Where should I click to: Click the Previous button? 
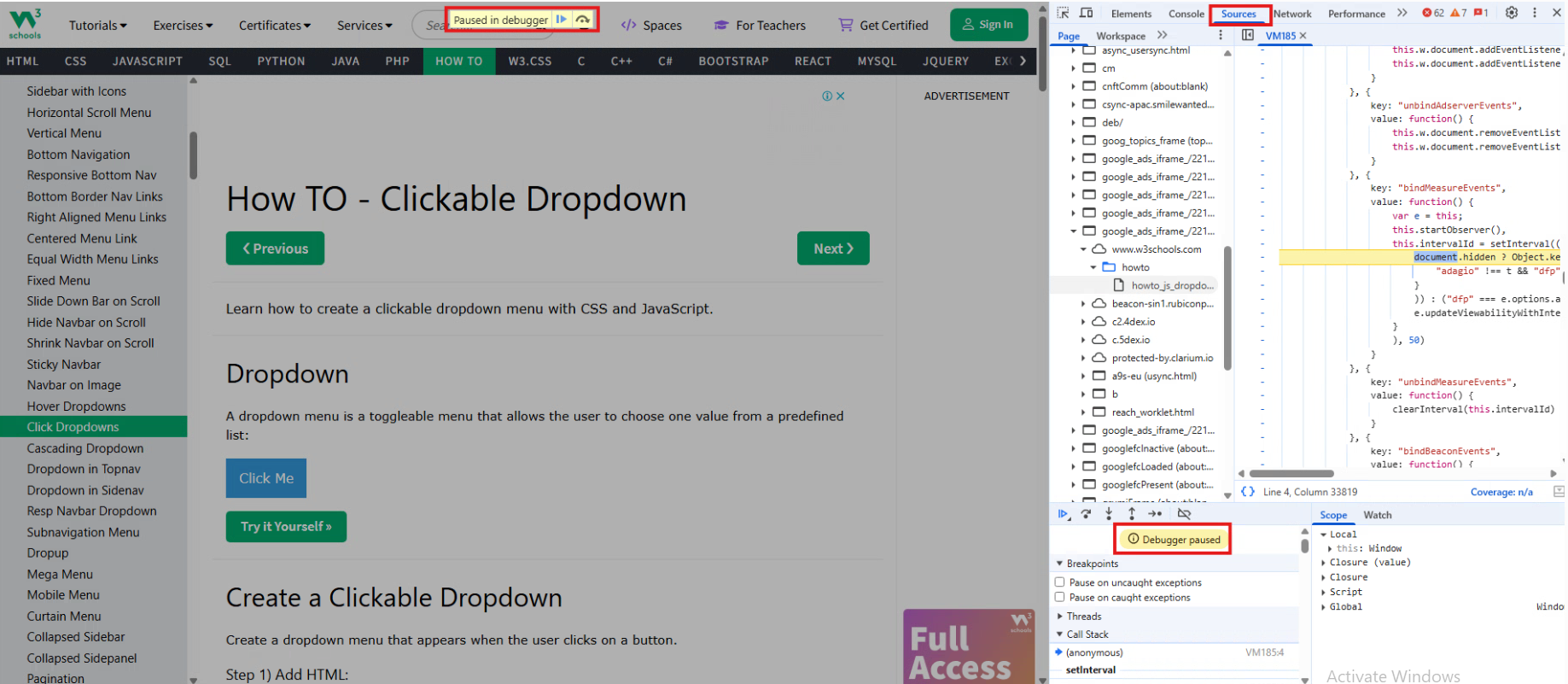click(275, 248)
